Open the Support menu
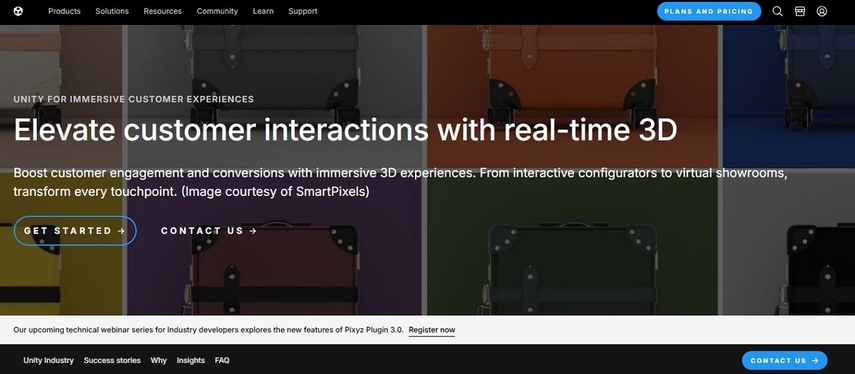 click(x=303, y=11)
